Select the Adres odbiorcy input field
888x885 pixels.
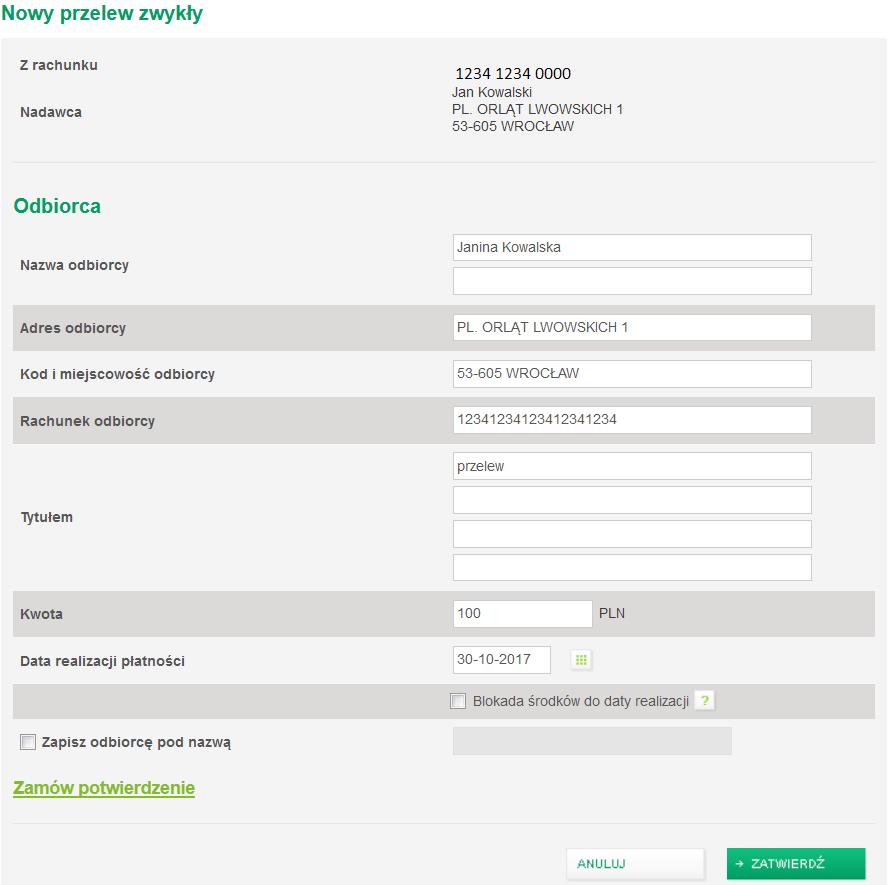[x=632, y=327]
